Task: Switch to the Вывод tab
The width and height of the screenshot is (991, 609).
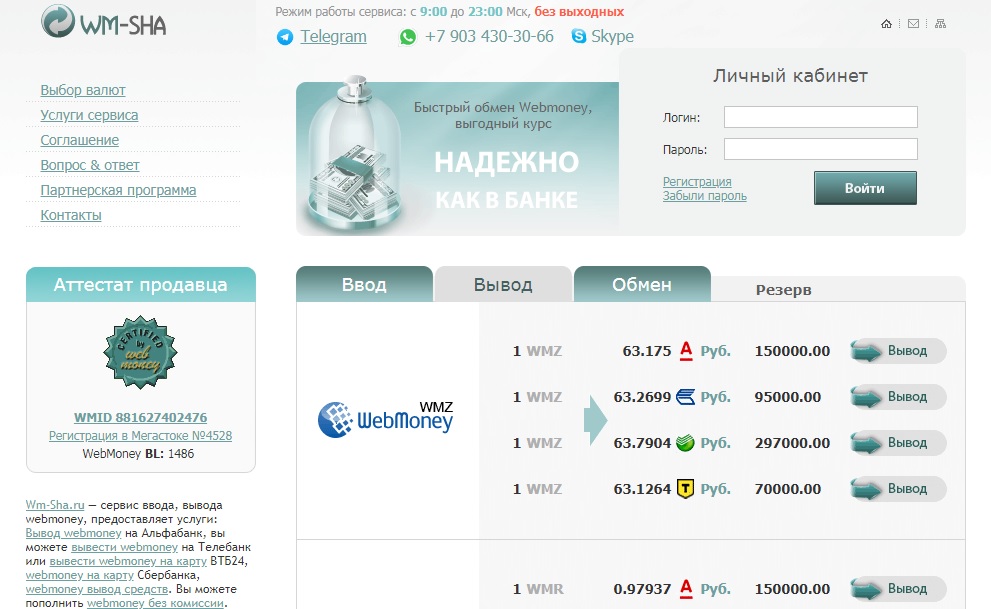Action: pos(503,284)
